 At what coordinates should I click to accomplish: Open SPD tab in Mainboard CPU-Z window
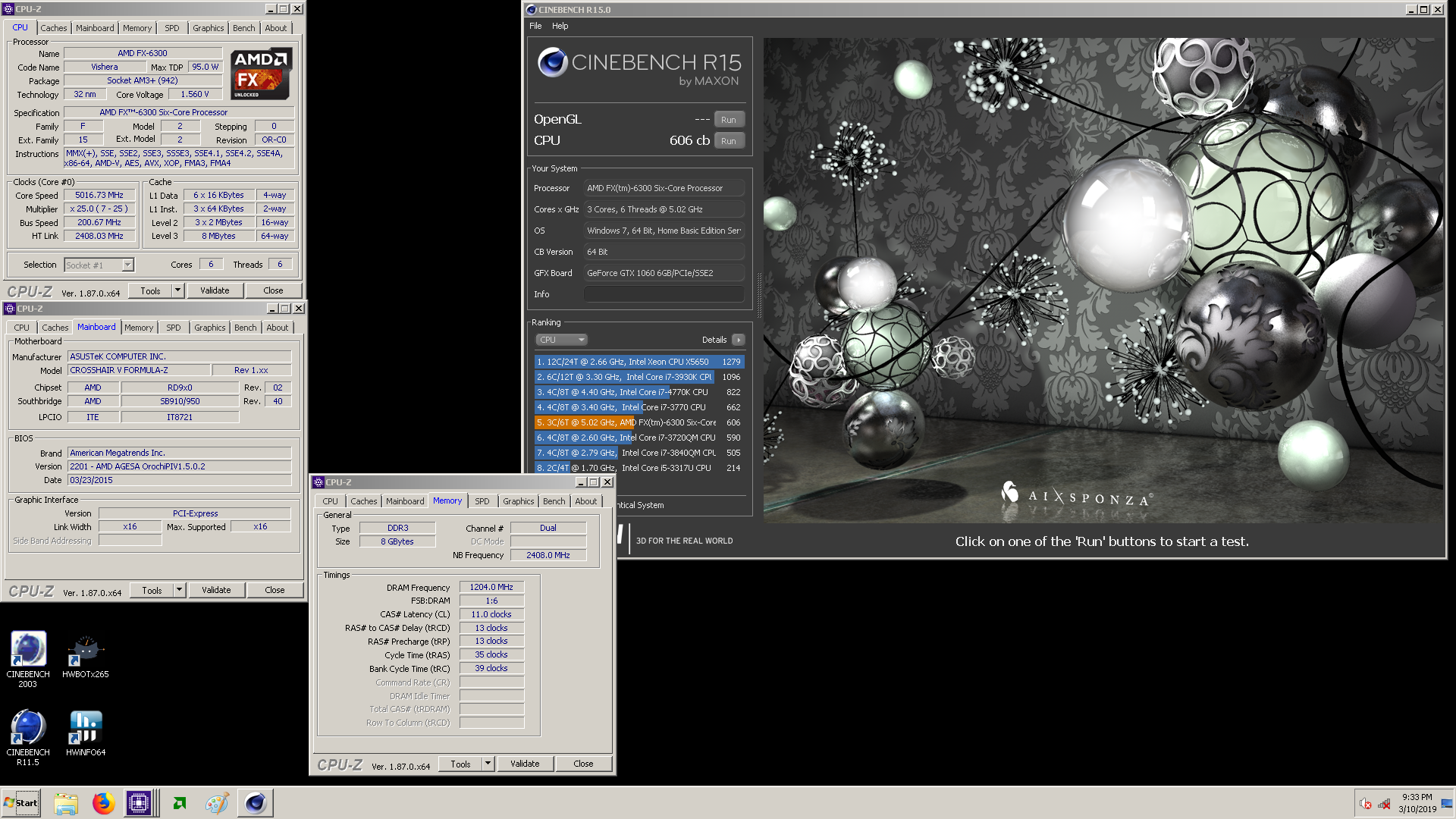coord(174,328)
